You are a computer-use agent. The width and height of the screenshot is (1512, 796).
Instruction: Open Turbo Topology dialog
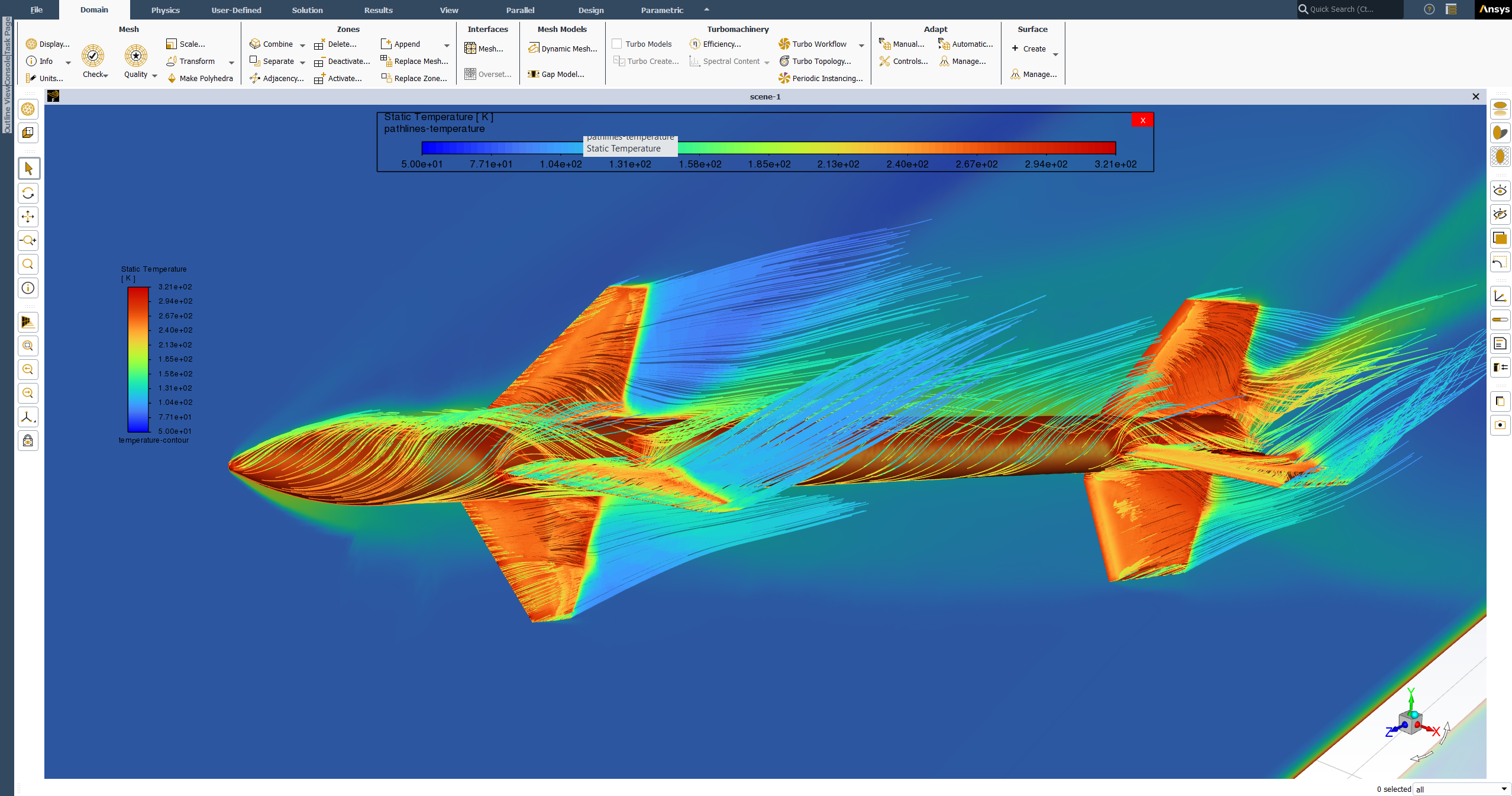tap(816, 61)
